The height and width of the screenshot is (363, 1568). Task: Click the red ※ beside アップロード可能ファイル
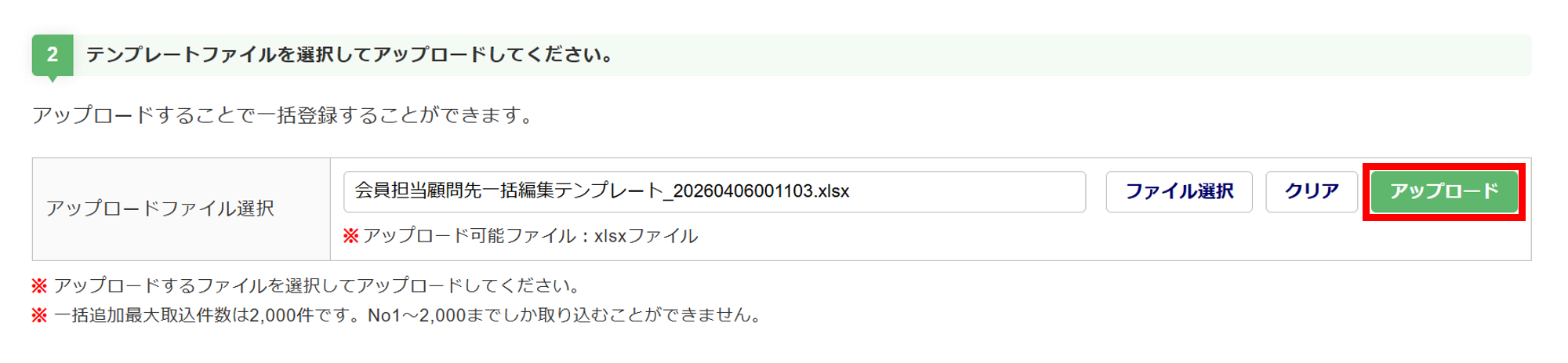click(350, 236)
